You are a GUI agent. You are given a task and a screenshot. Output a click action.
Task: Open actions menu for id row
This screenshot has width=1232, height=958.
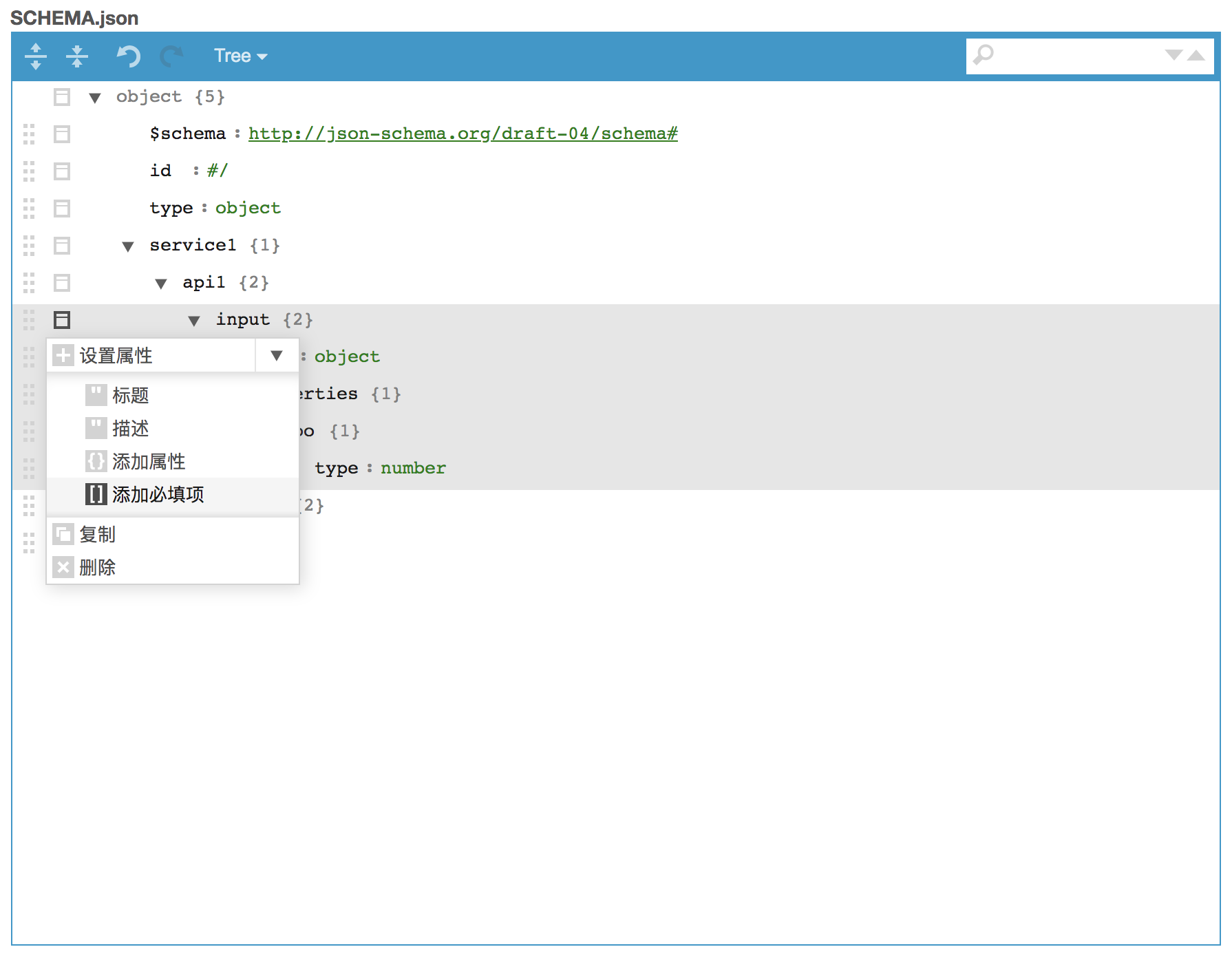coord(62,171)
